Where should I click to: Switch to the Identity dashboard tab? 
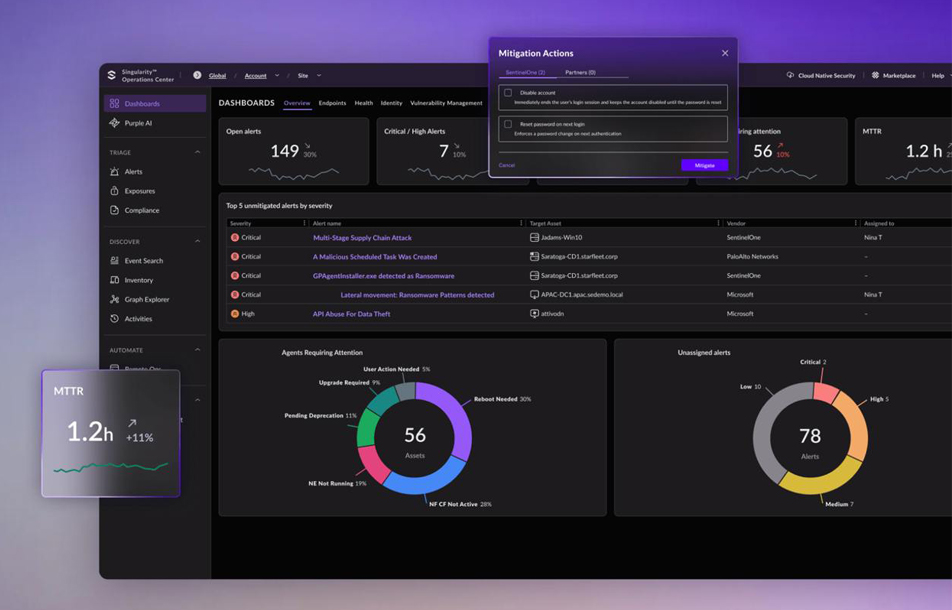(392, 103)
